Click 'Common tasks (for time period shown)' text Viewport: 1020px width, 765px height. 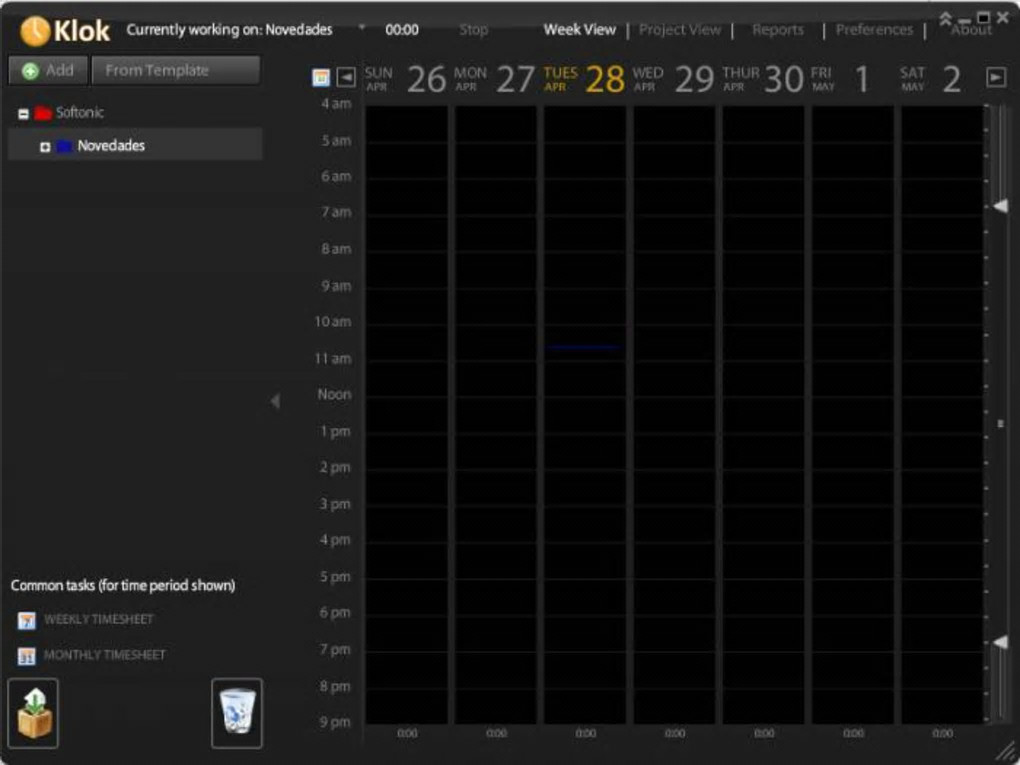coord(123,585)
